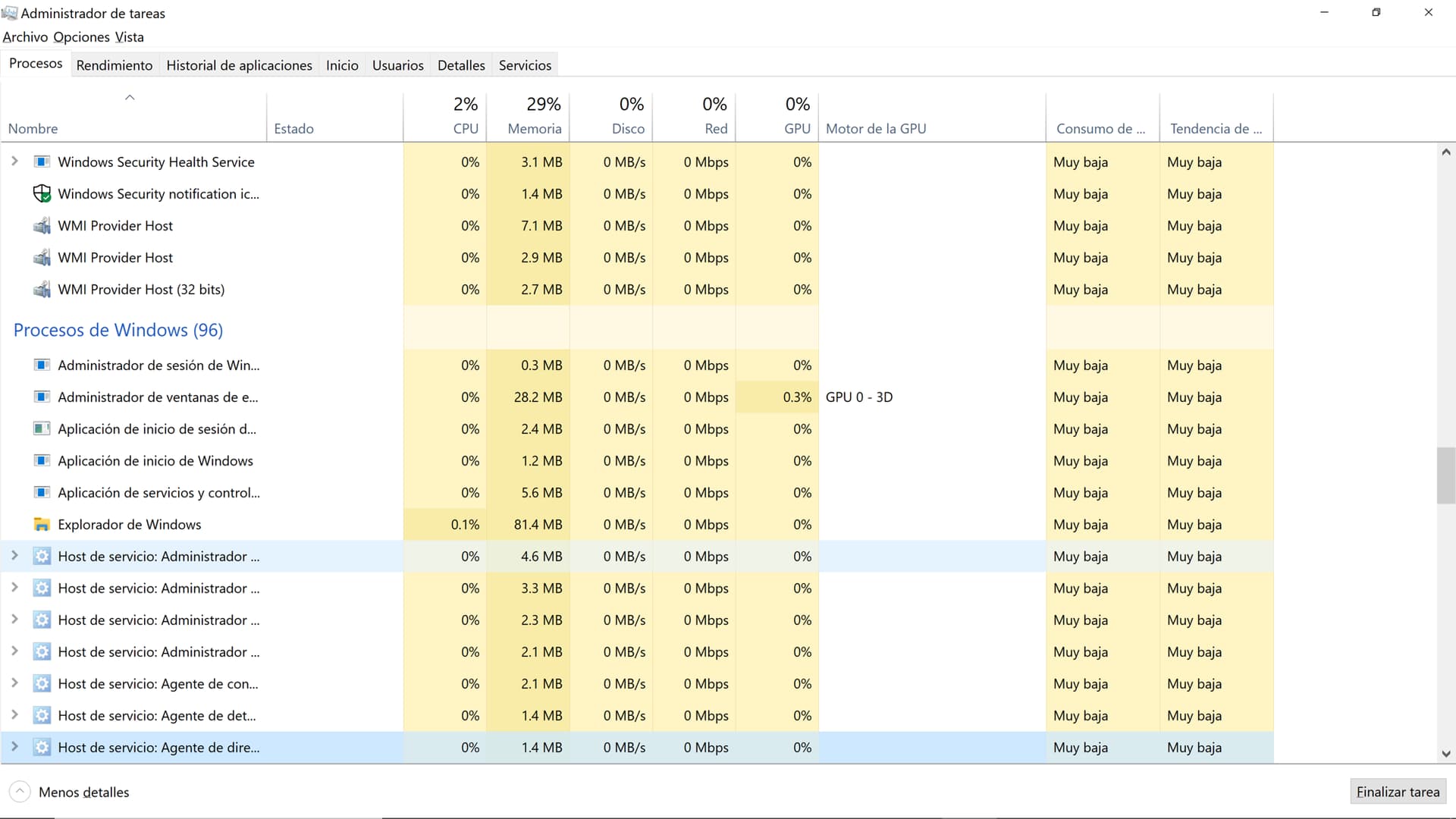The height and width of the screenshot is (819, 1456).
Task: Click the Aplicación de inicio de Windows icon
Action: point(42,460)
